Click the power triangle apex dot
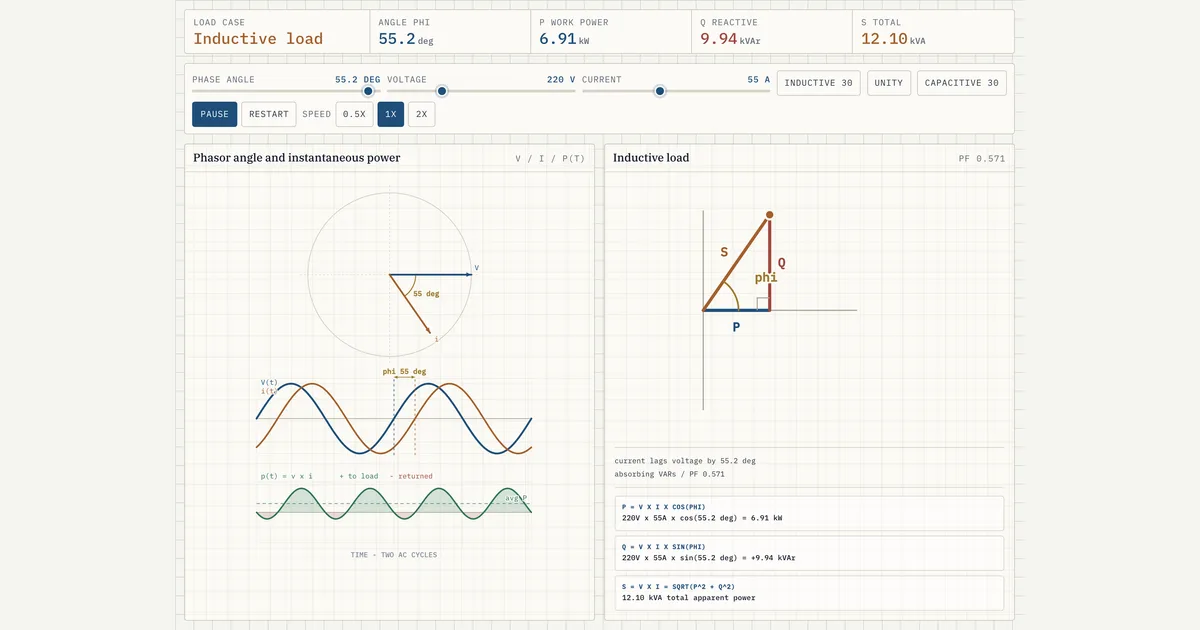 point(769,215)
